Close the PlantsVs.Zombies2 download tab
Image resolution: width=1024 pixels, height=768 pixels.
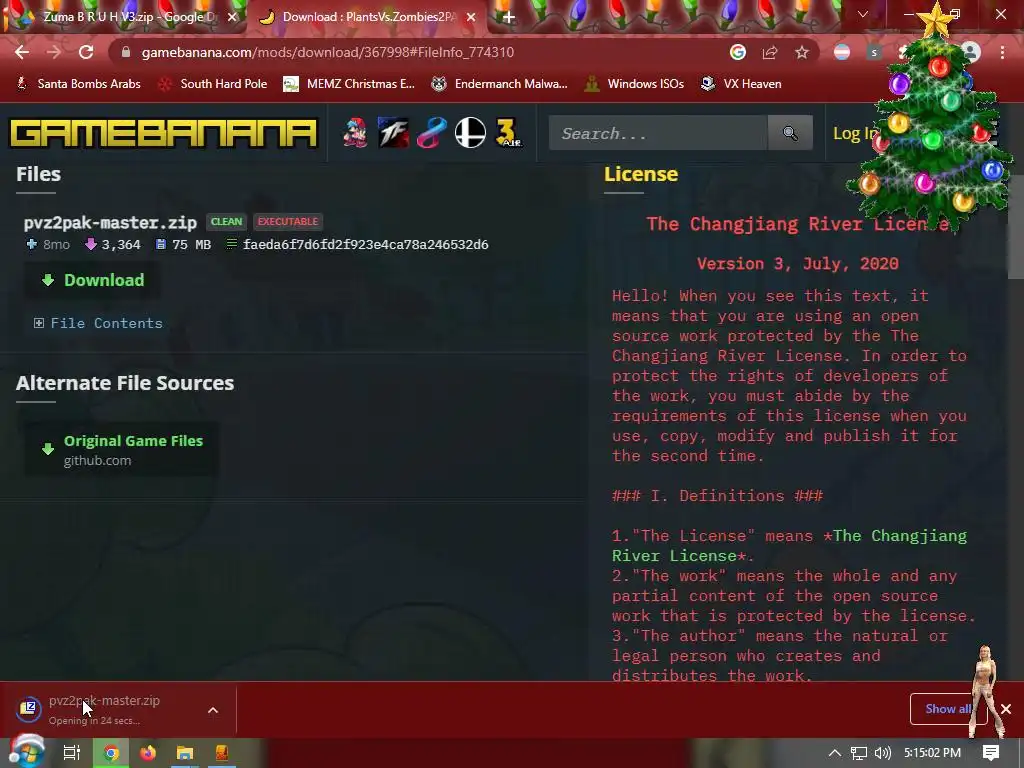click(471, 17)
